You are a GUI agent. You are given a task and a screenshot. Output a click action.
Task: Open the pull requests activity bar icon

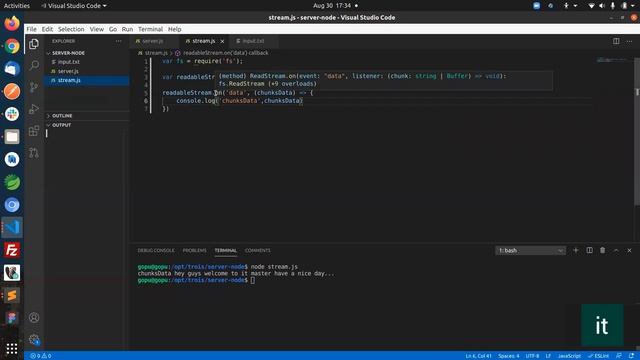click(x=34, y=153)
